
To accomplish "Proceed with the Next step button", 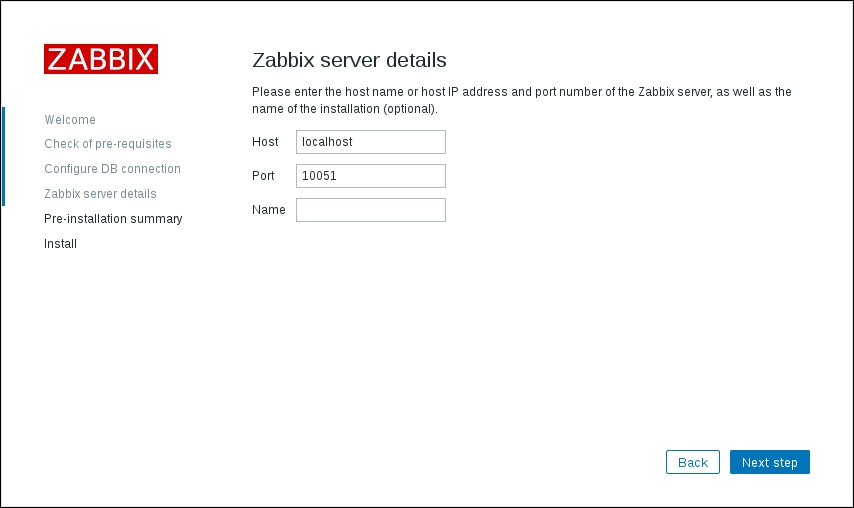I will (x=770, y=462).
